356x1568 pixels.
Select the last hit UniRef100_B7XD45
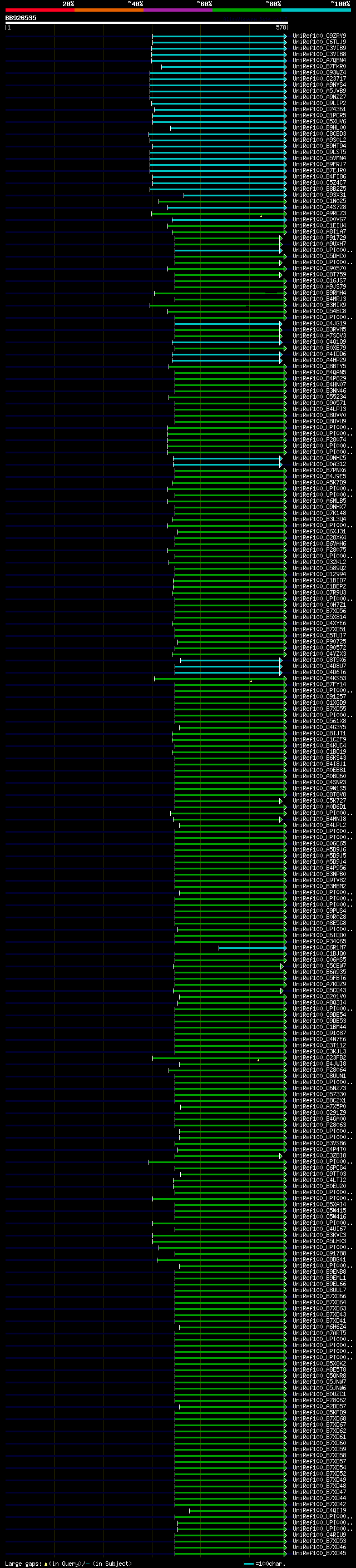(319, 1553)
